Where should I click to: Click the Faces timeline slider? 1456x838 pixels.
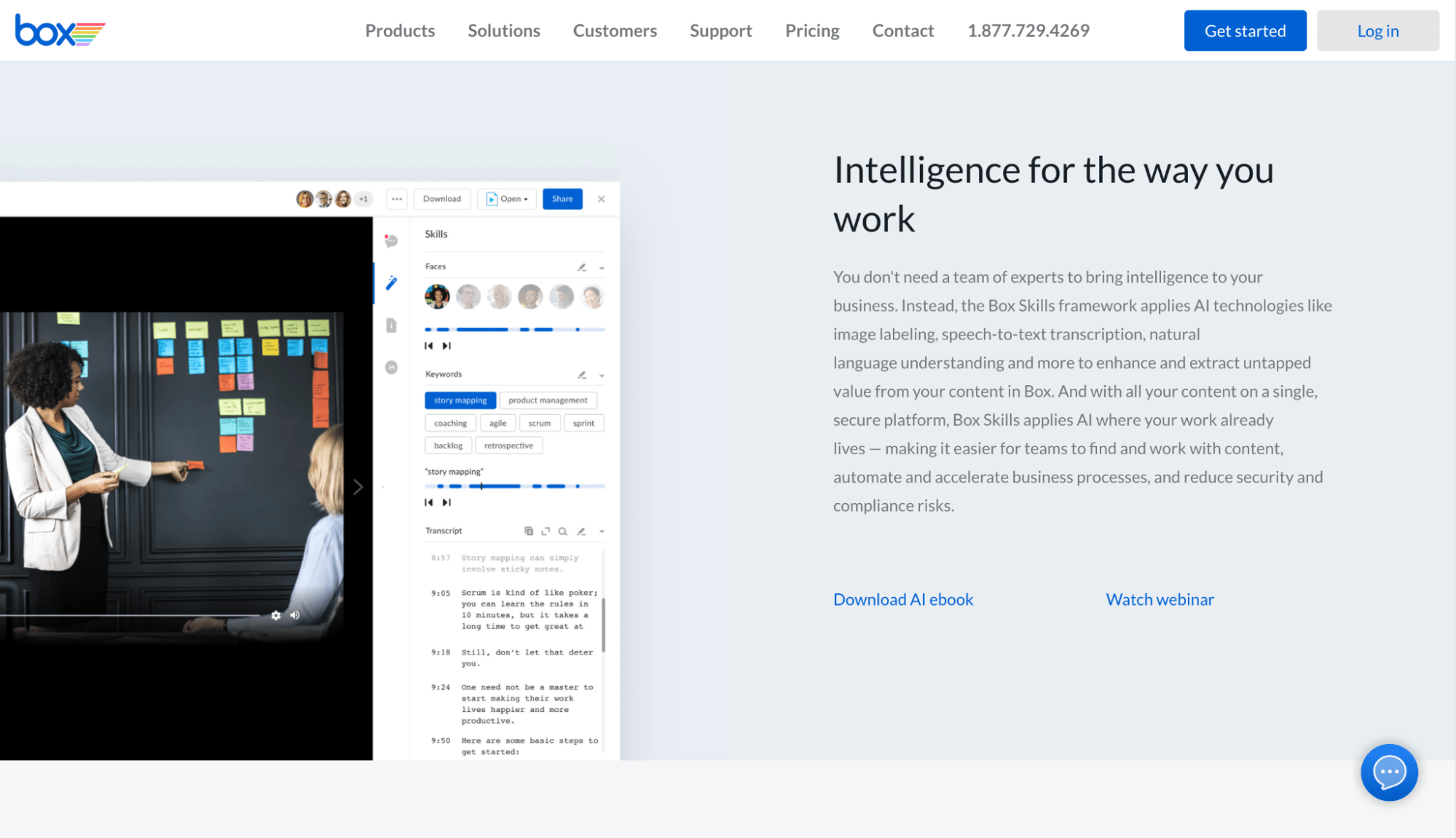click(514, 330)
